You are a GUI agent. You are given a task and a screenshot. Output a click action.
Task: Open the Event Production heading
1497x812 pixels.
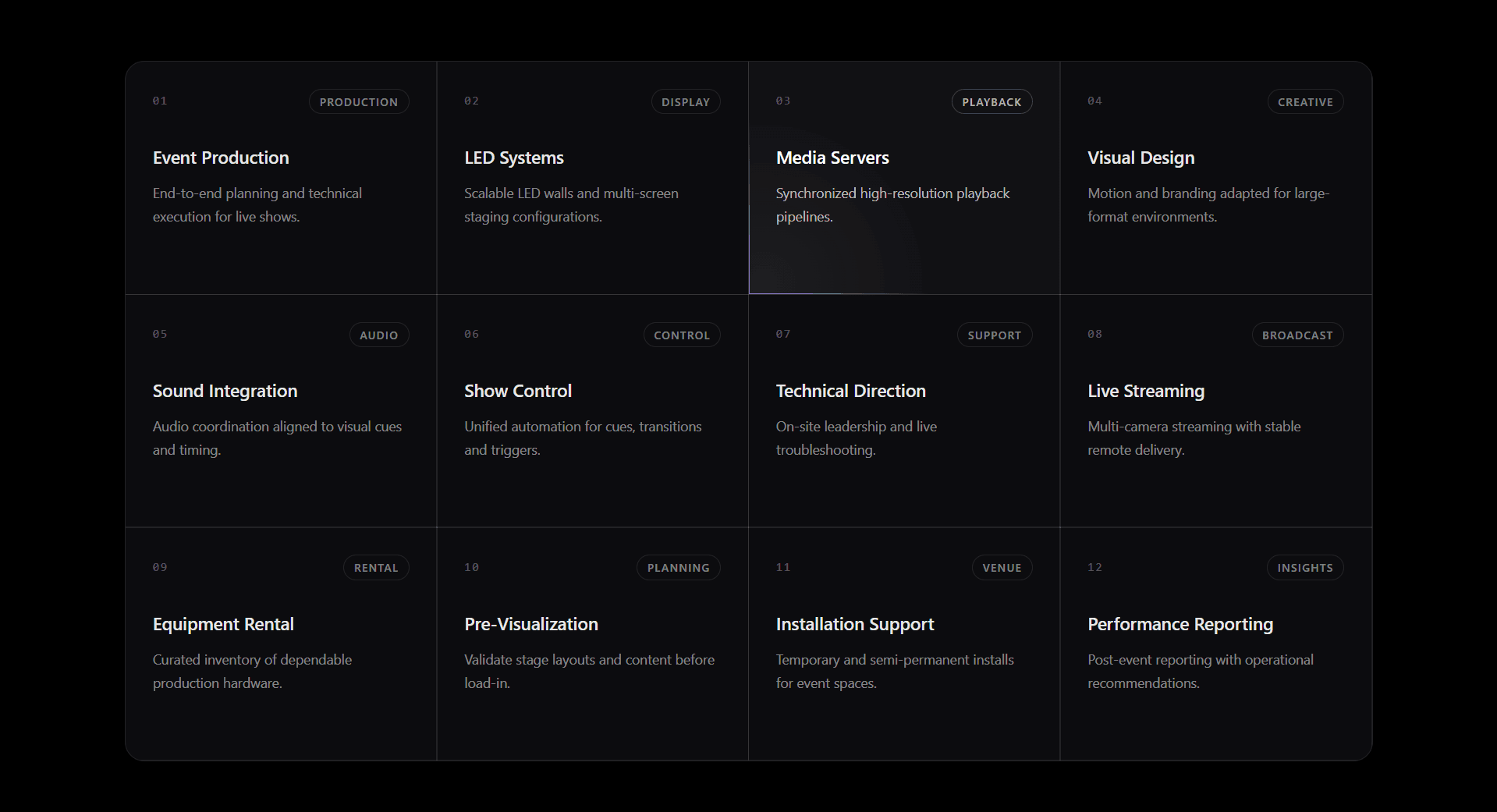pos(221,158)
